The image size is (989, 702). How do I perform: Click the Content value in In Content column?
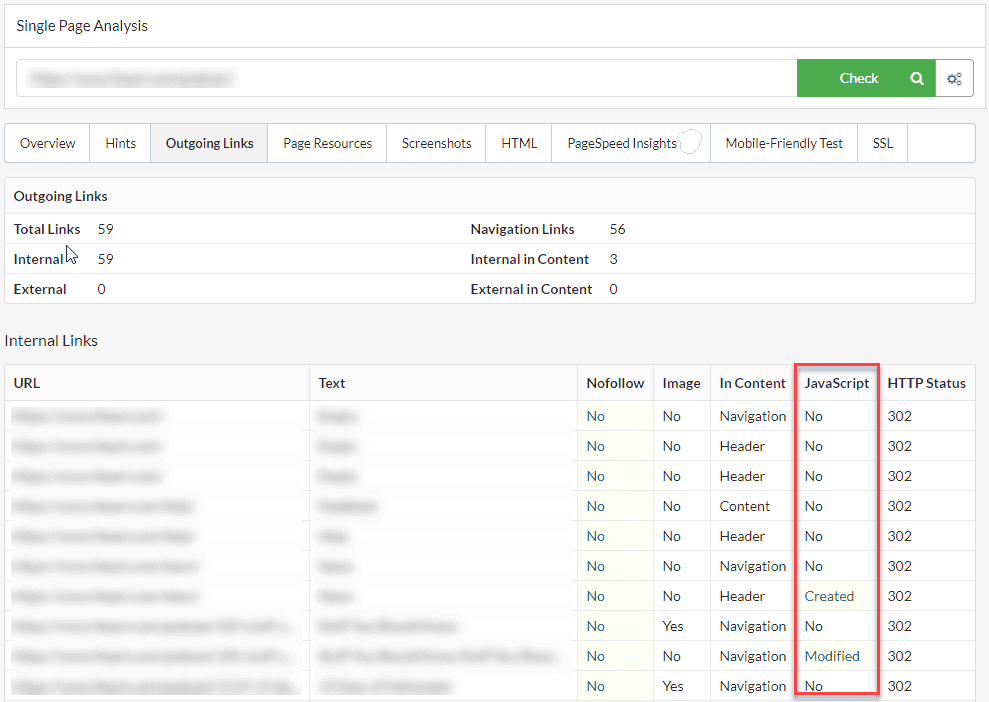[744, 506]
